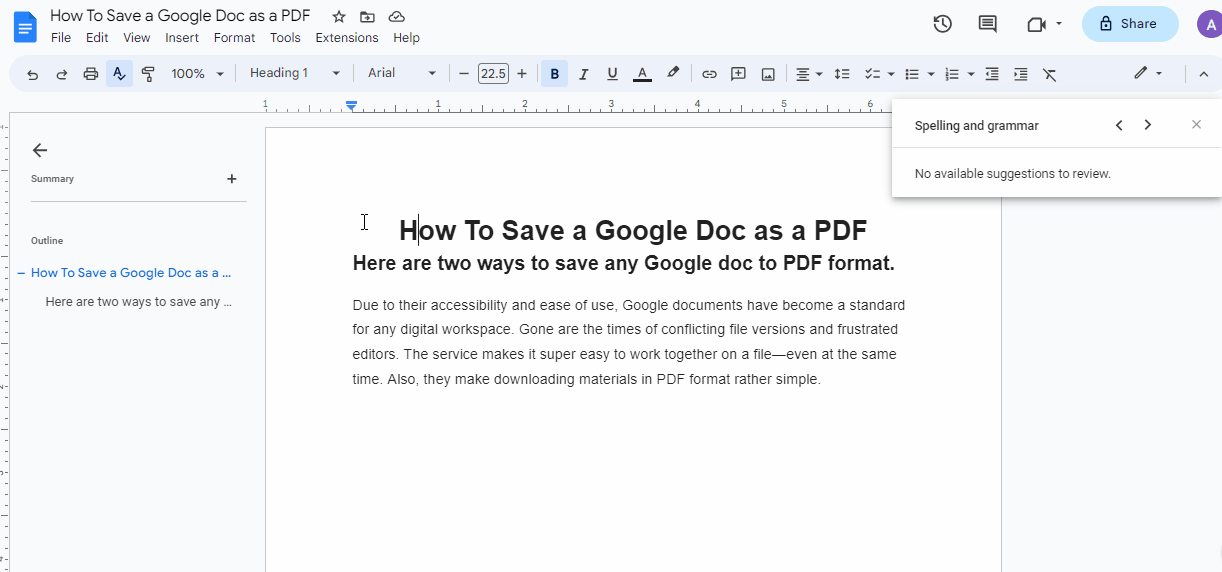Insert a checklist
The height and width of the screenshot is (572, 1222).
point(872,74)
